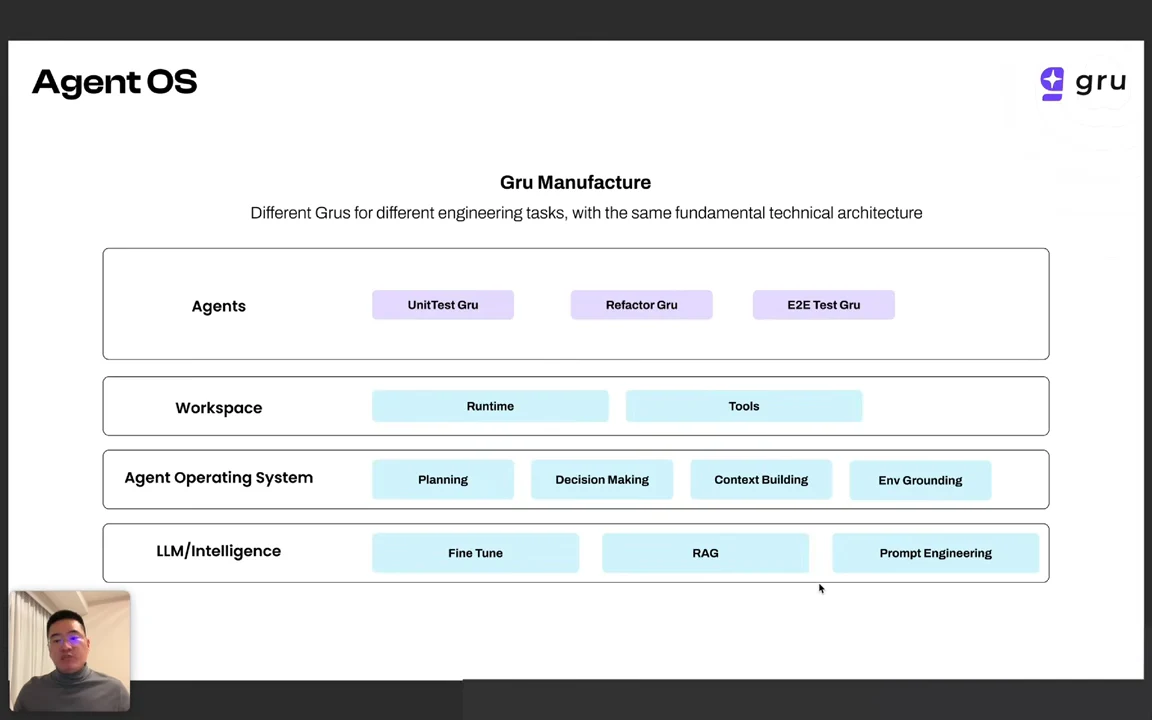Choose the Env Grounding block
Viewport: 1152px width, 720px height.
coord(920,480)
